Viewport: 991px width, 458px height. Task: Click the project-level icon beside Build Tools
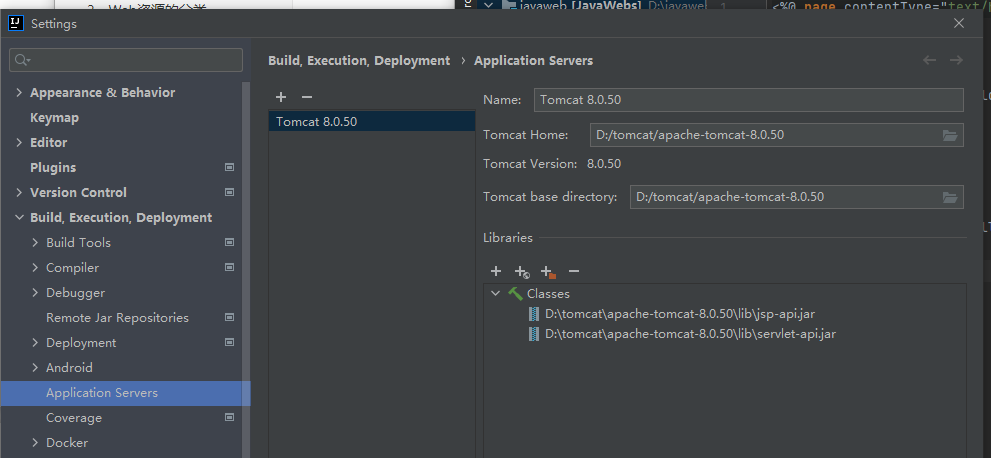pos(229,242)
